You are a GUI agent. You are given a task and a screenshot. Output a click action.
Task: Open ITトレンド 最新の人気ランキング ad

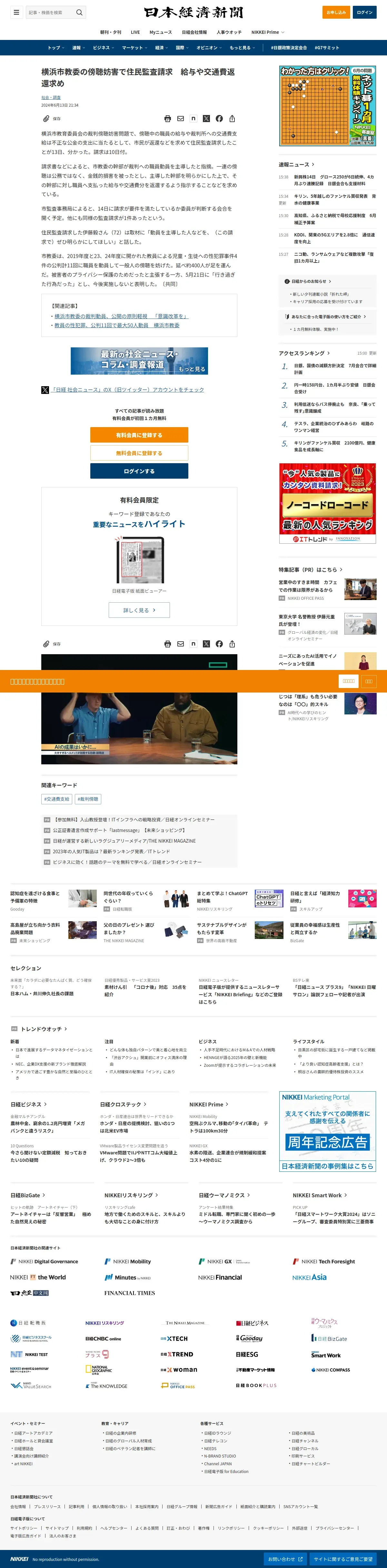click(x=327, y=503)
